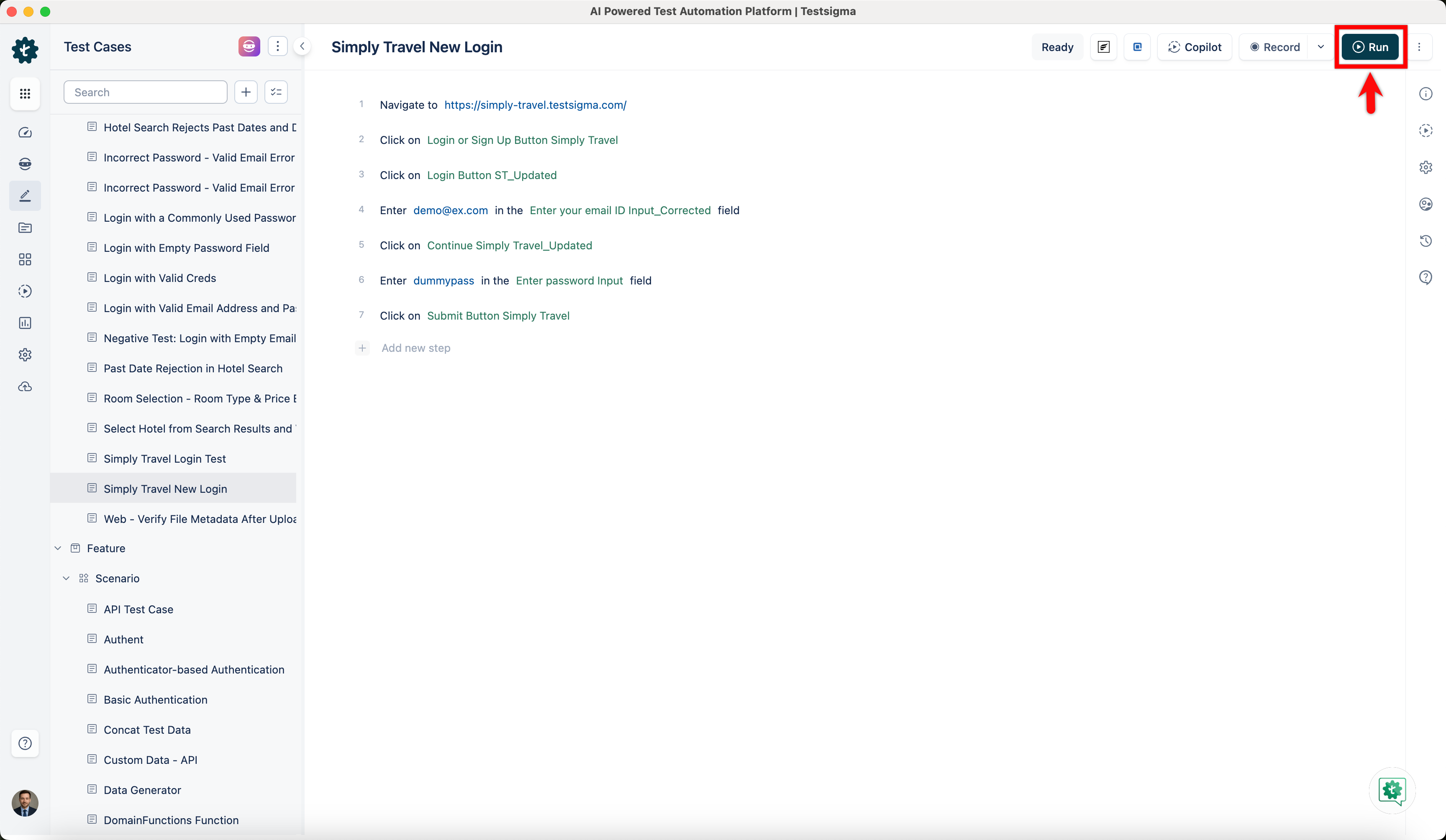Toggle the multi-select checklist icon
The height and width of the screenshot is (840, 1446).
pos(276,92)
